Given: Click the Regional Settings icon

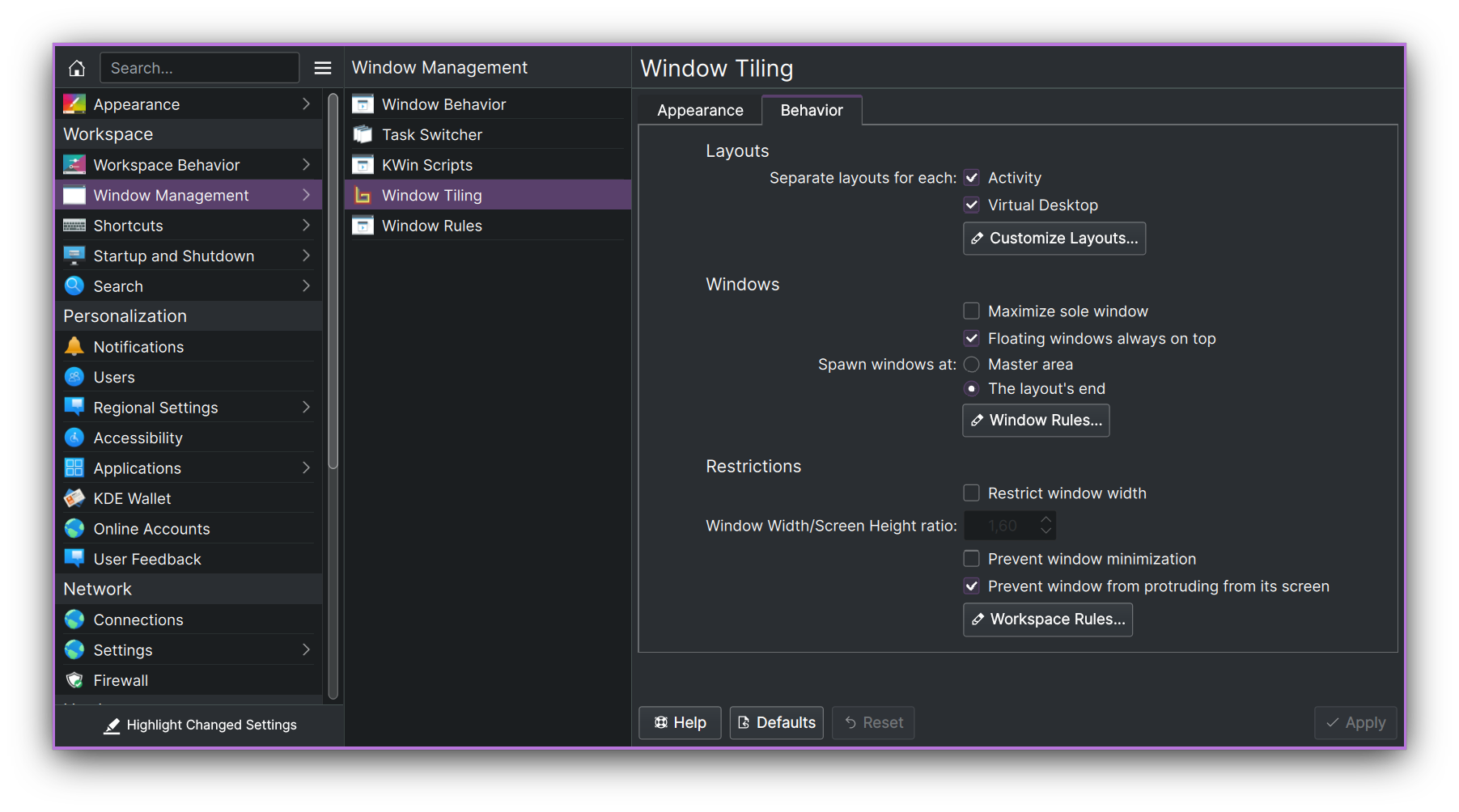Looking at the screenshot, I should pyautogui.click(x=74, y=408).
